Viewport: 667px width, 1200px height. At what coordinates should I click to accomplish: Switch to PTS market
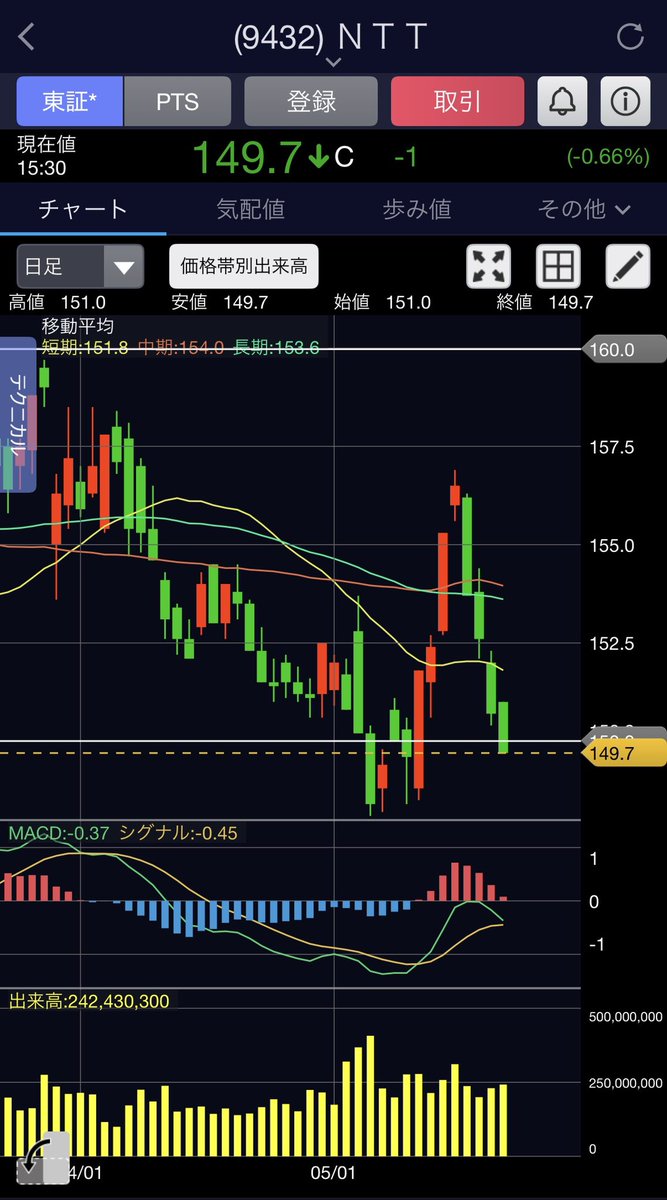(177, 101)
